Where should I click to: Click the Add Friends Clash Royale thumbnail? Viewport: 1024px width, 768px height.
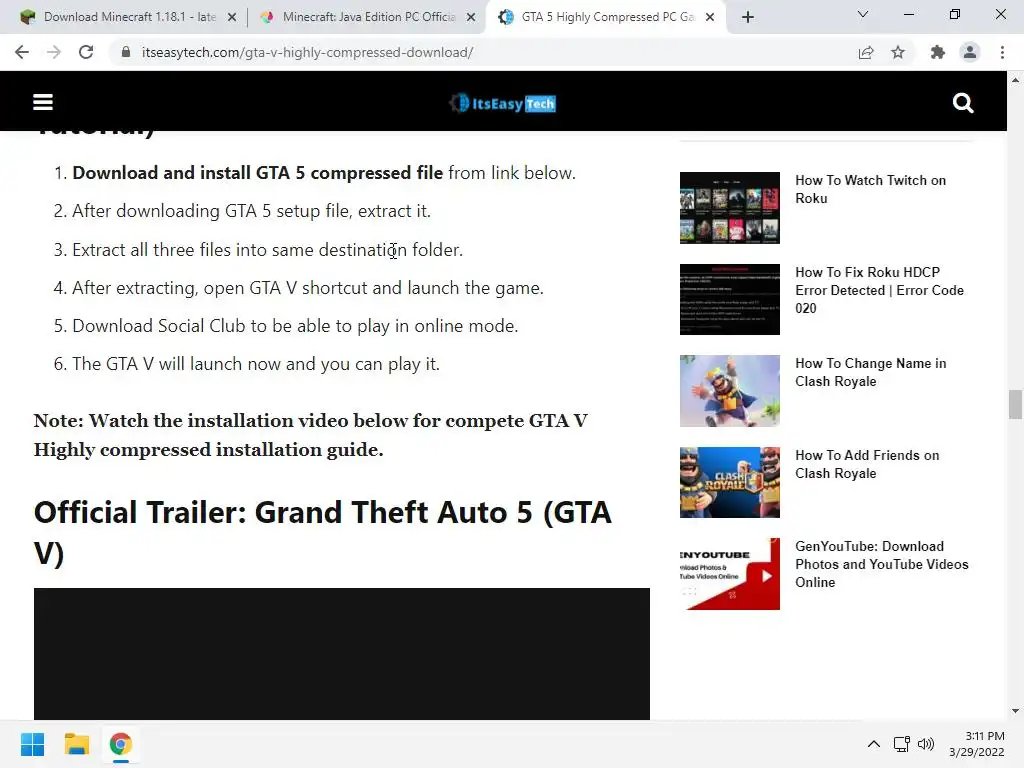[729, 482]
